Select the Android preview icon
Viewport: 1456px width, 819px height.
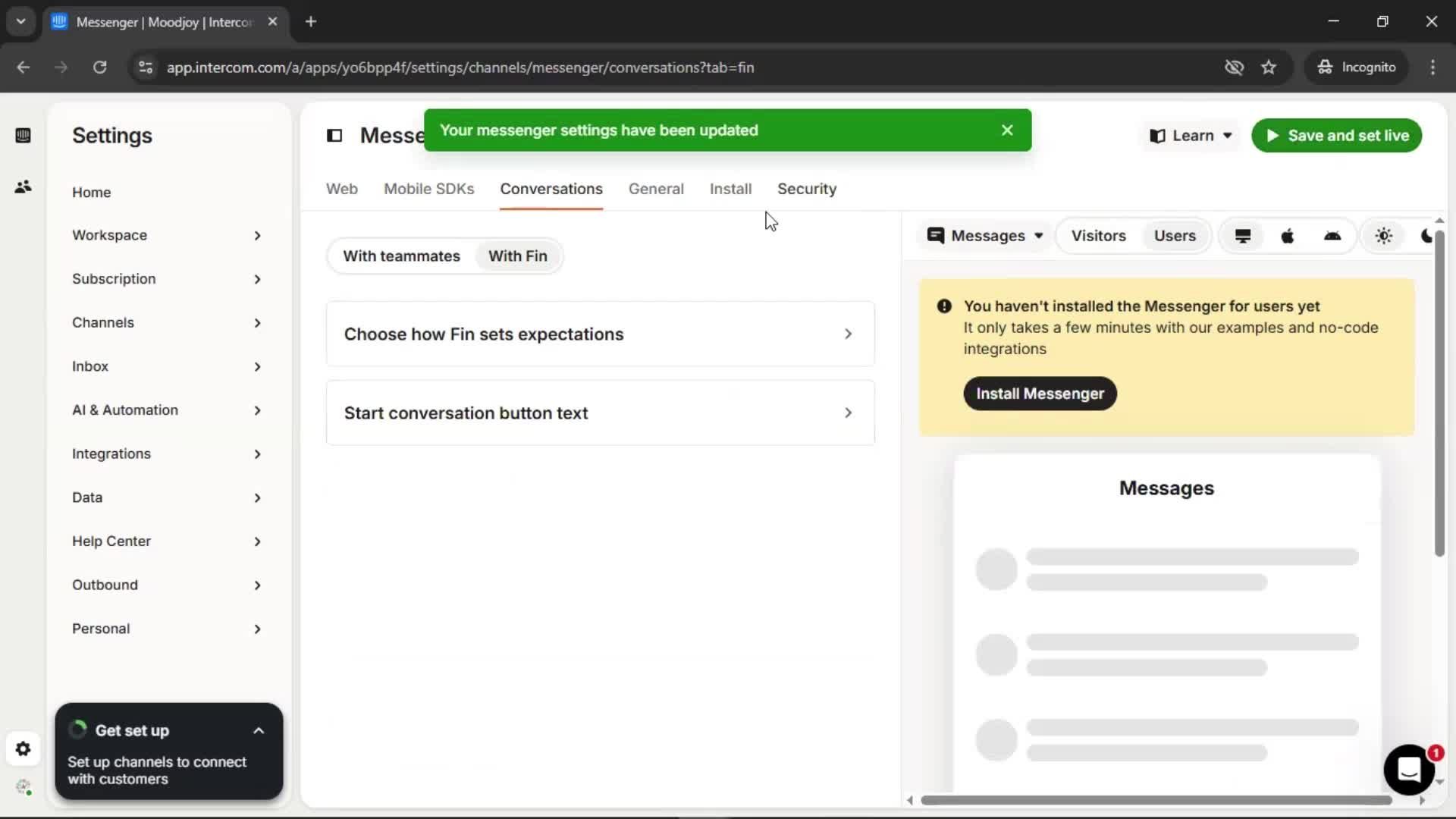coord(1332,236)
